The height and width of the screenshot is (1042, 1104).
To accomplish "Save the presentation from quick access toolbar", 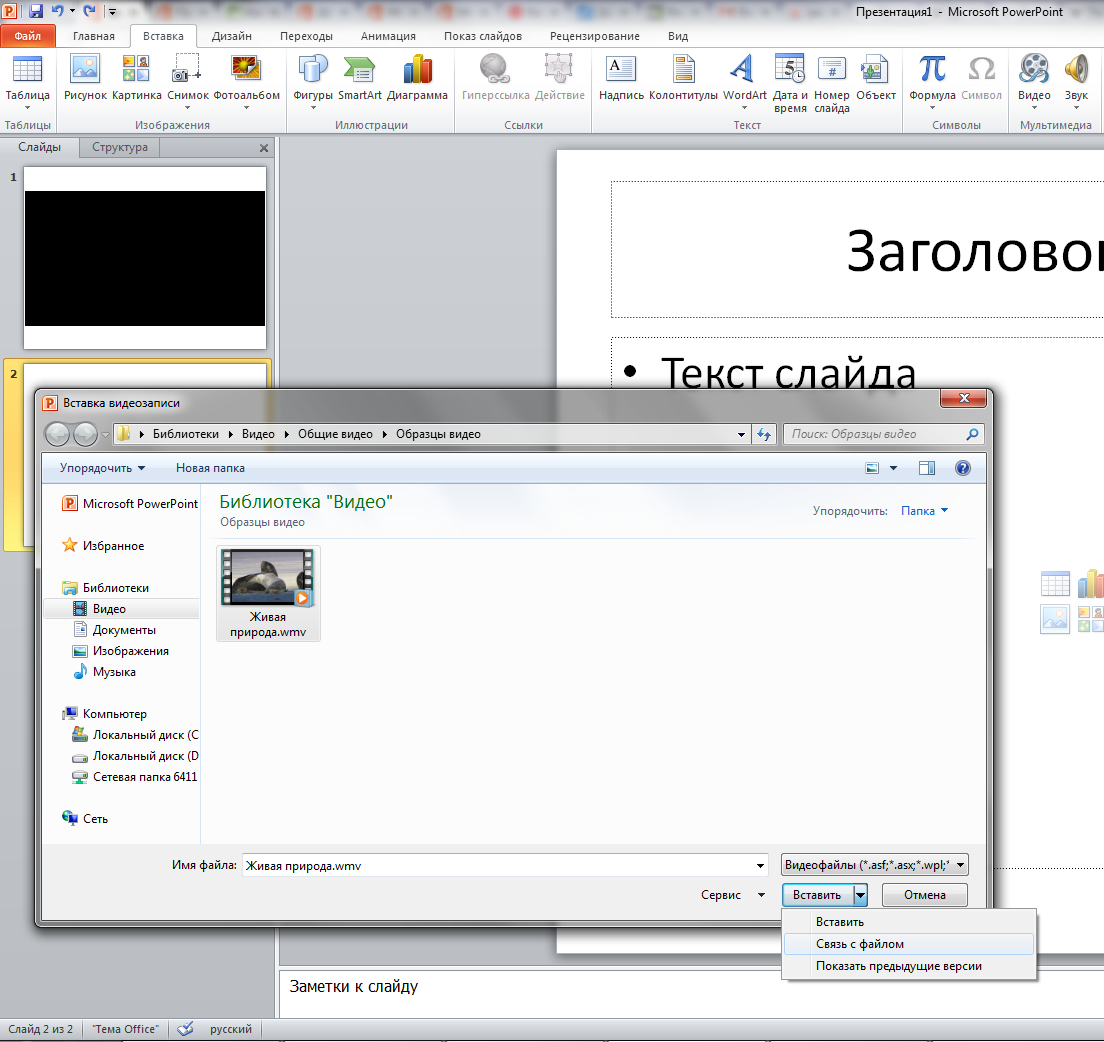I will point(36,11).
